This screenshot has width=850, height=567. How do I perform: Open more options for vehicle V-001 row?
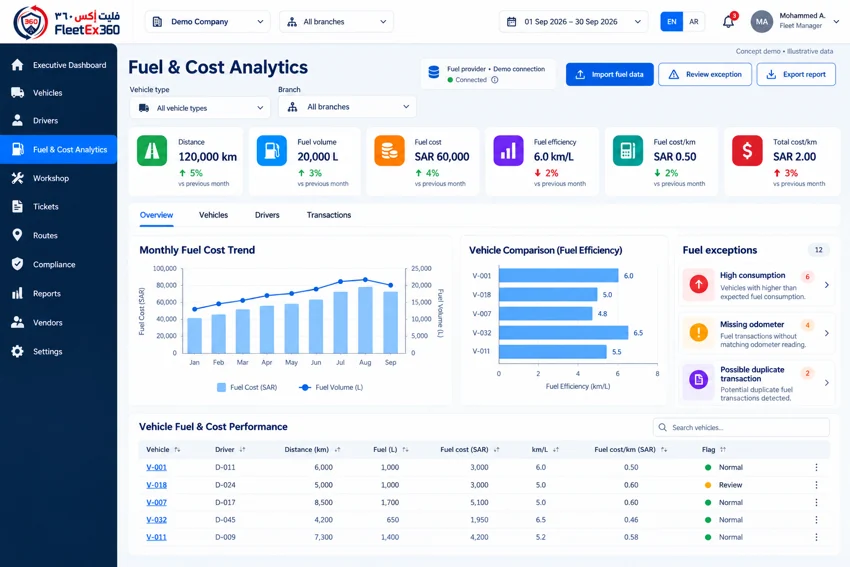tap(816, 467)
